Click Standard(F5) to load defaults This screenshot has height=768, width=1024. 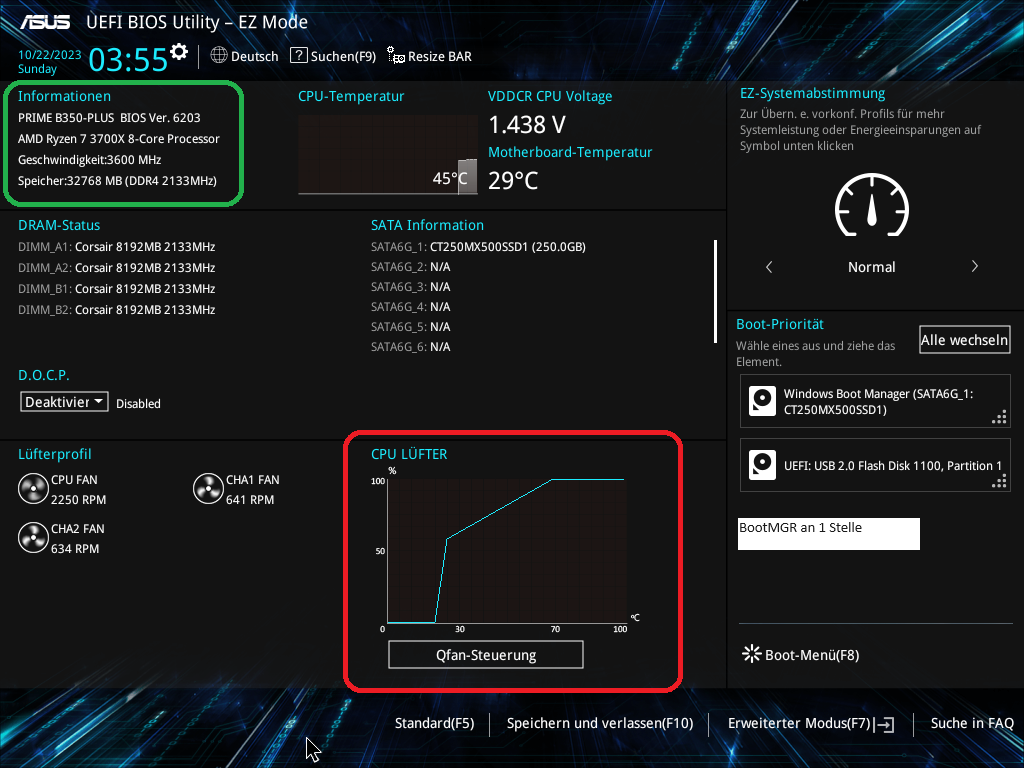click(434, 723)
